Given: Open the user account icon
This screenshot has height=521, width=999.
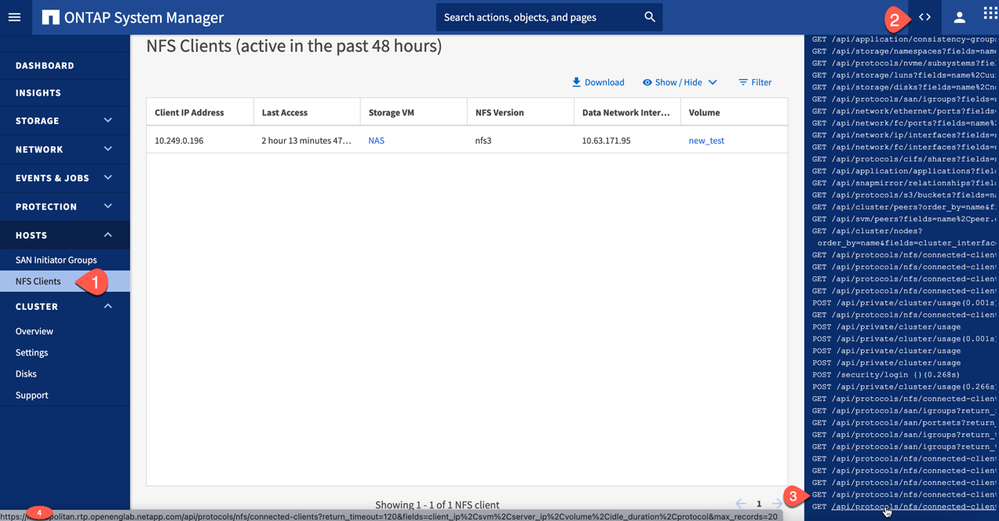Looking at the screenshot, I should pyautogui.click(x=959, y=17).
